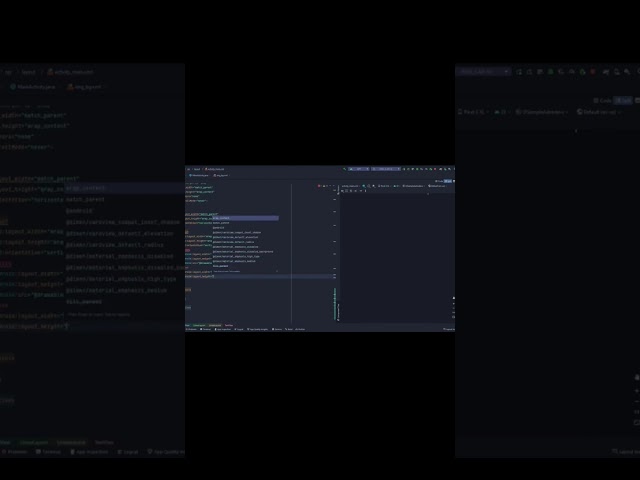640x480 pixels.
Task: Click the red Stop icon in center frame
Action: pyautogui.click(x=435, y=169)
